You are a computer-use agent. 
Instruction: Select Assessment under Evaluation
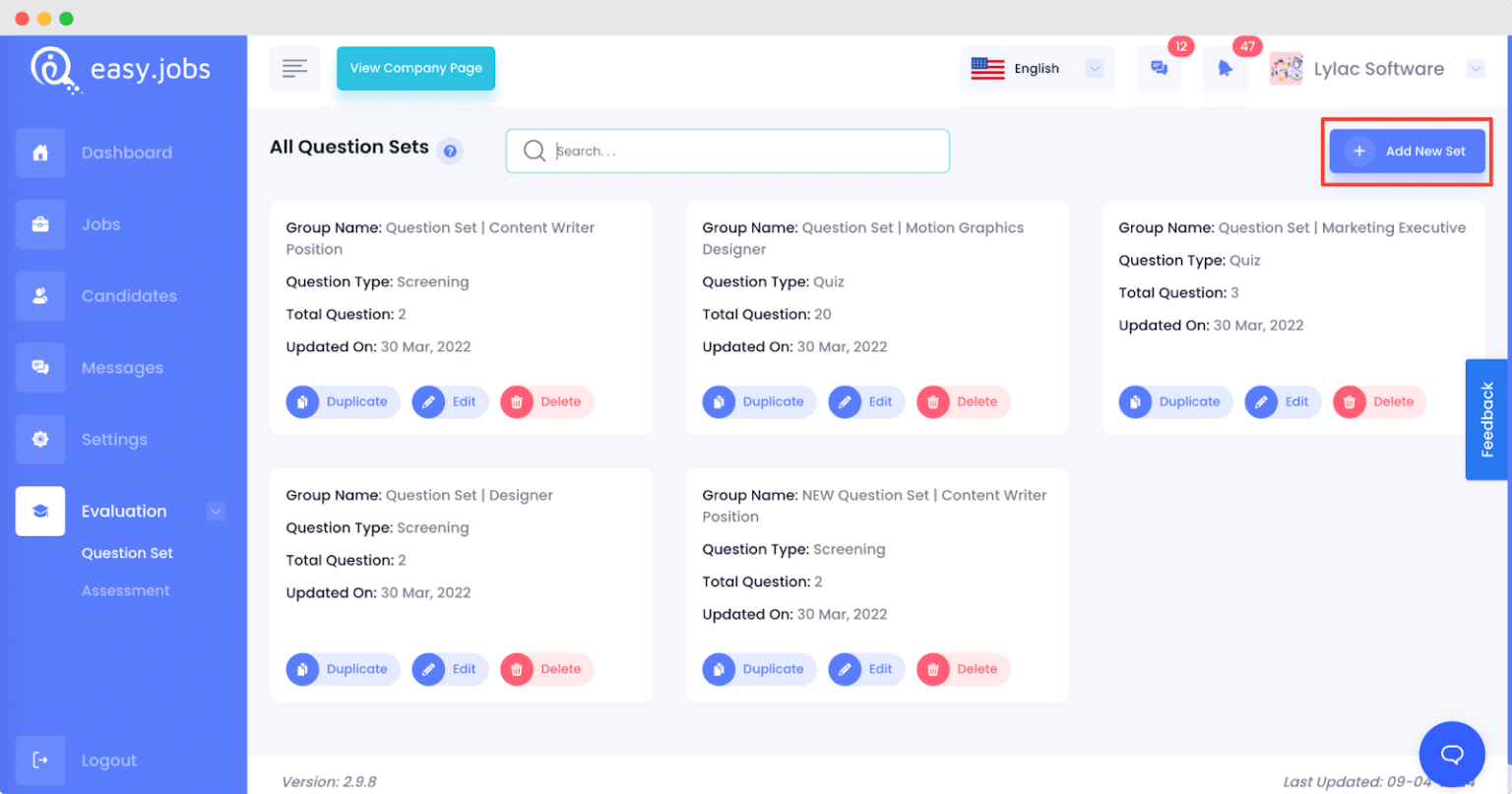coord(126,590)
